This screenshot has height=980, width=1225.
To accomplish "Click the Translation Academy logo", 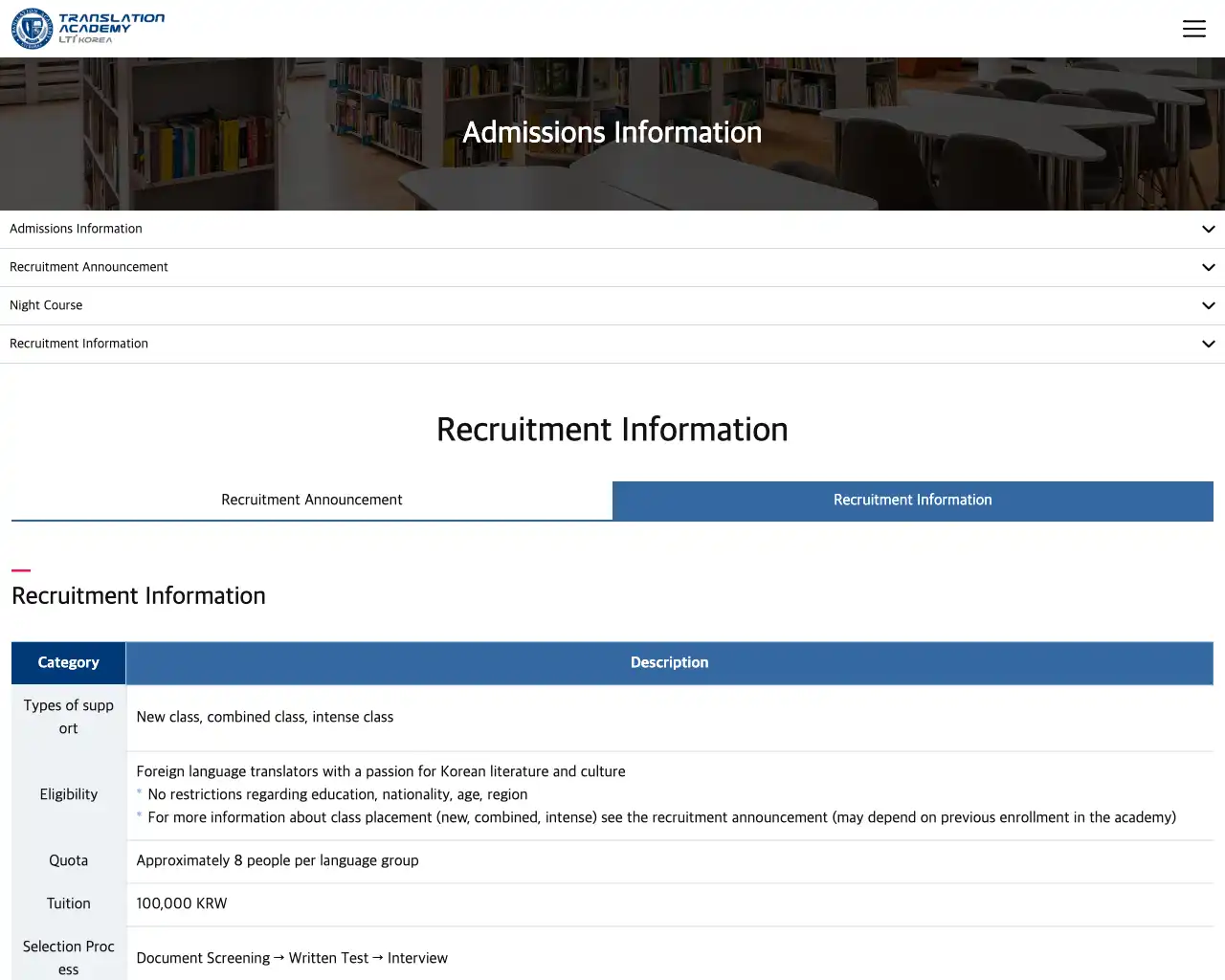I will (88, 29).
